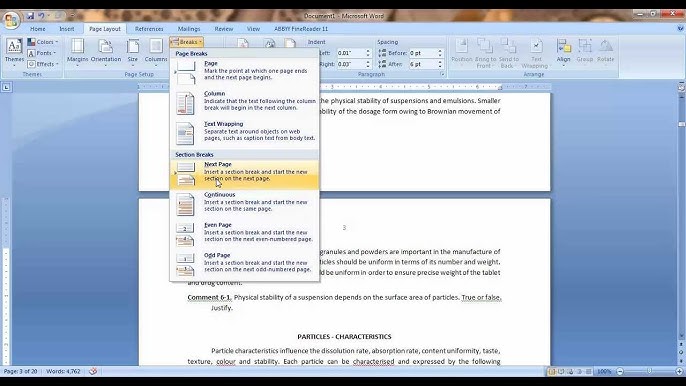Insert a Text Wrapping break
Viewport: 686px width, 386px height.
pyautogui.click(x=245, y=133)
